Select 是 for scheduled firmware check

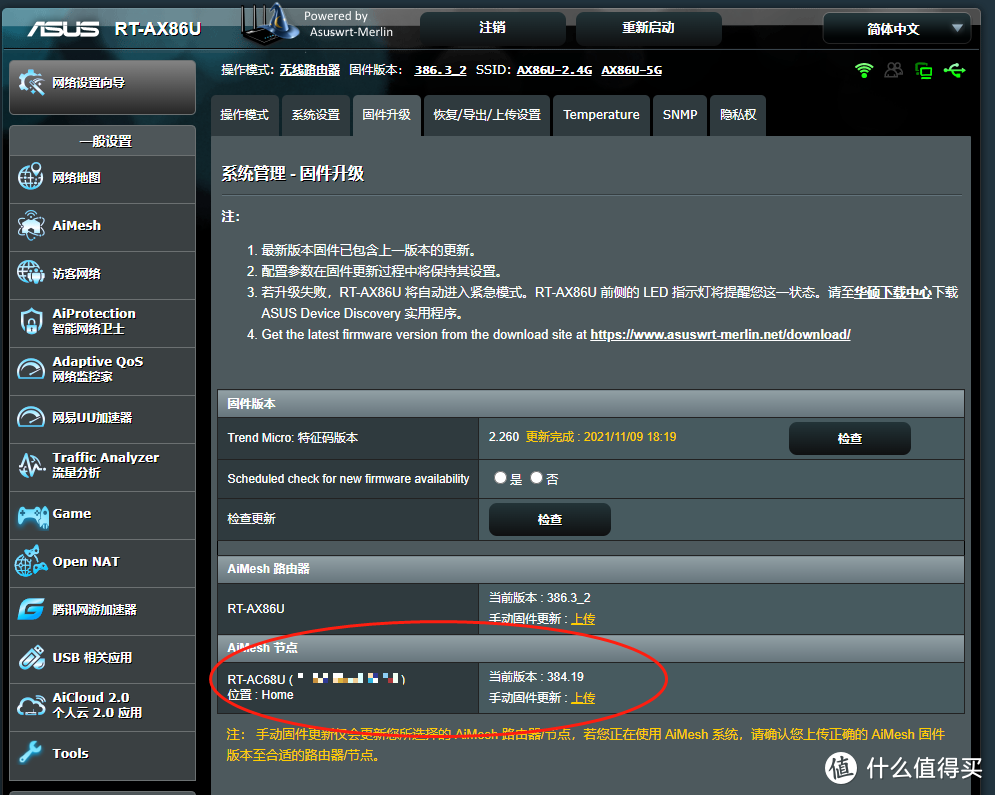point(500,478)
